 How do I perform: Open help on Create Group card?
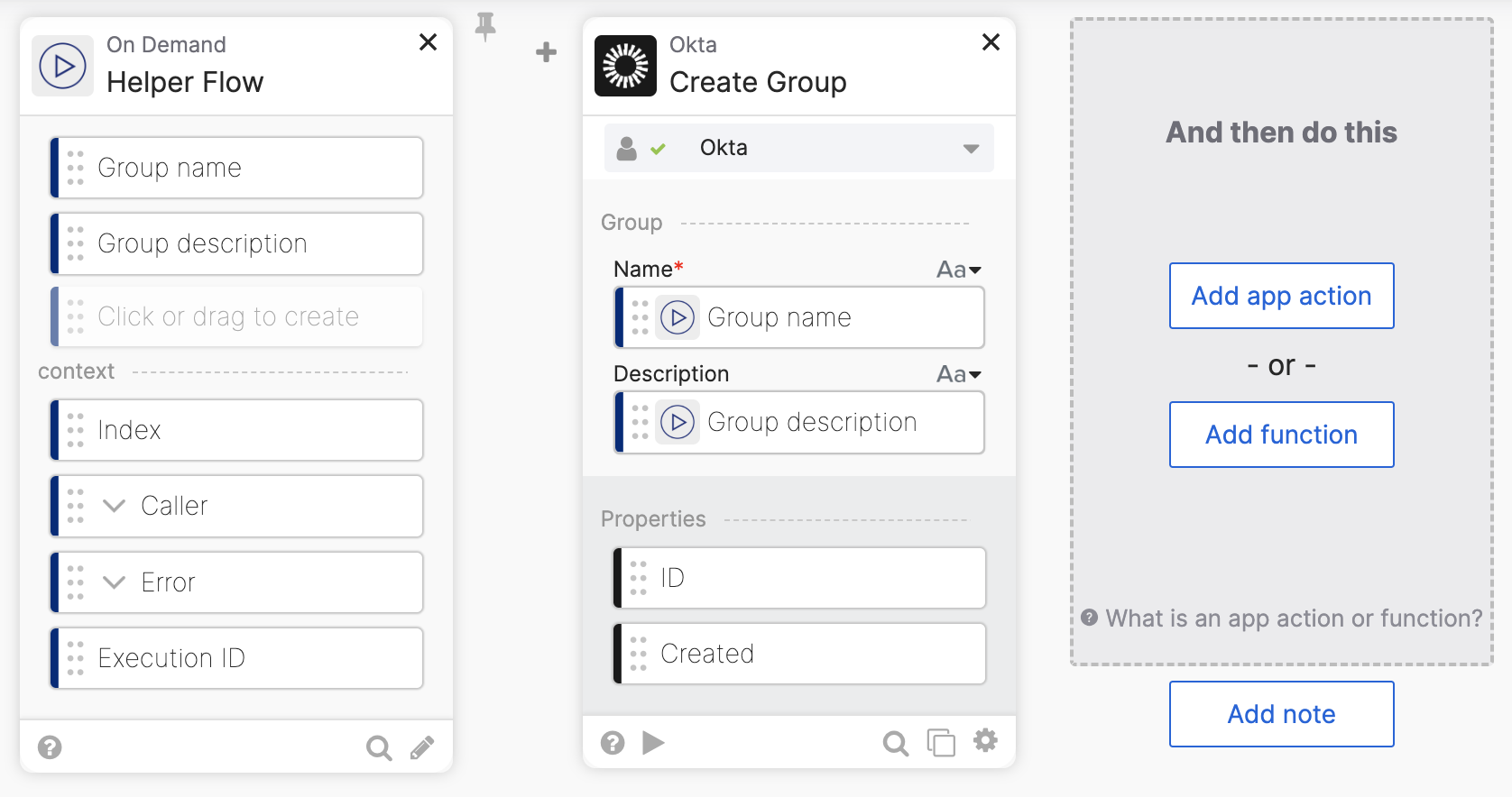[x=613, y=743]
